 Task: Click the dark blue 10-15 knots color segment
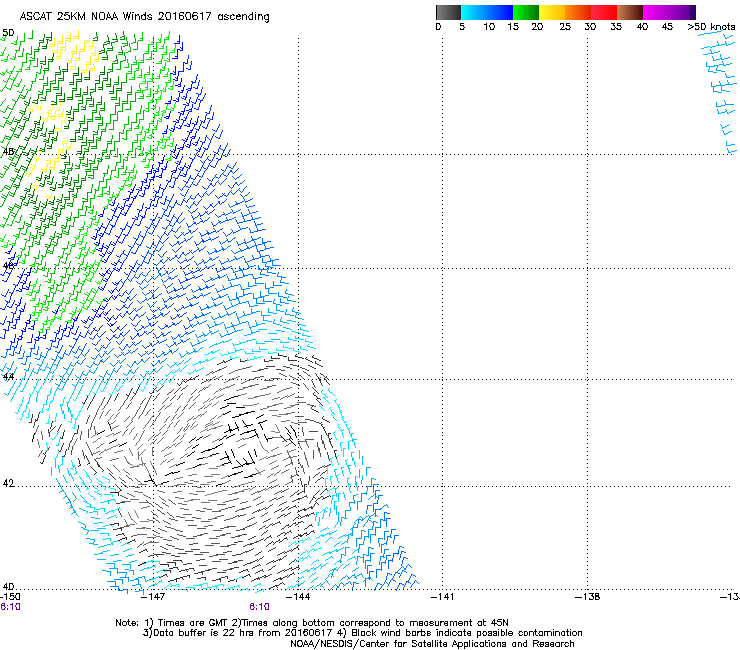tap(500, 12)
